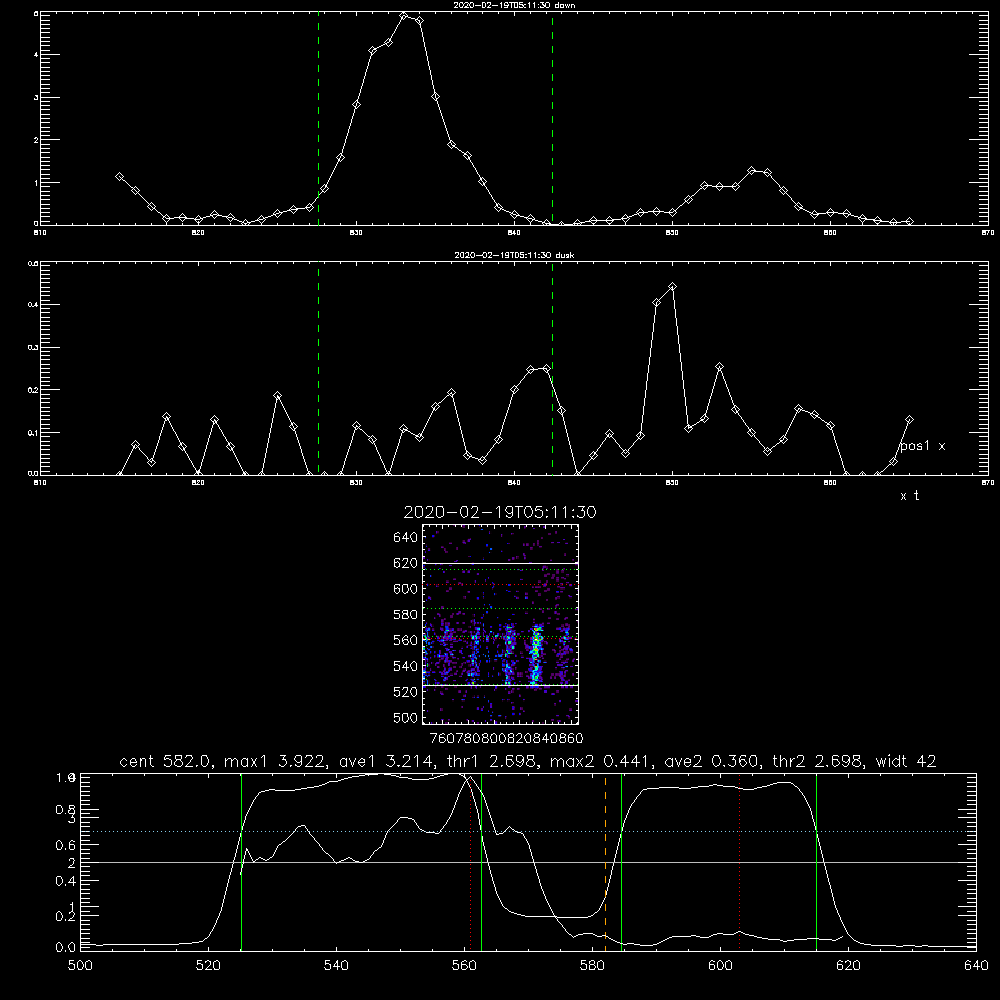The width and height of the screenshot is (1000, 1000).
Task: Click the left green dashed line in dawn plot
Action: [x=318, y=118]
